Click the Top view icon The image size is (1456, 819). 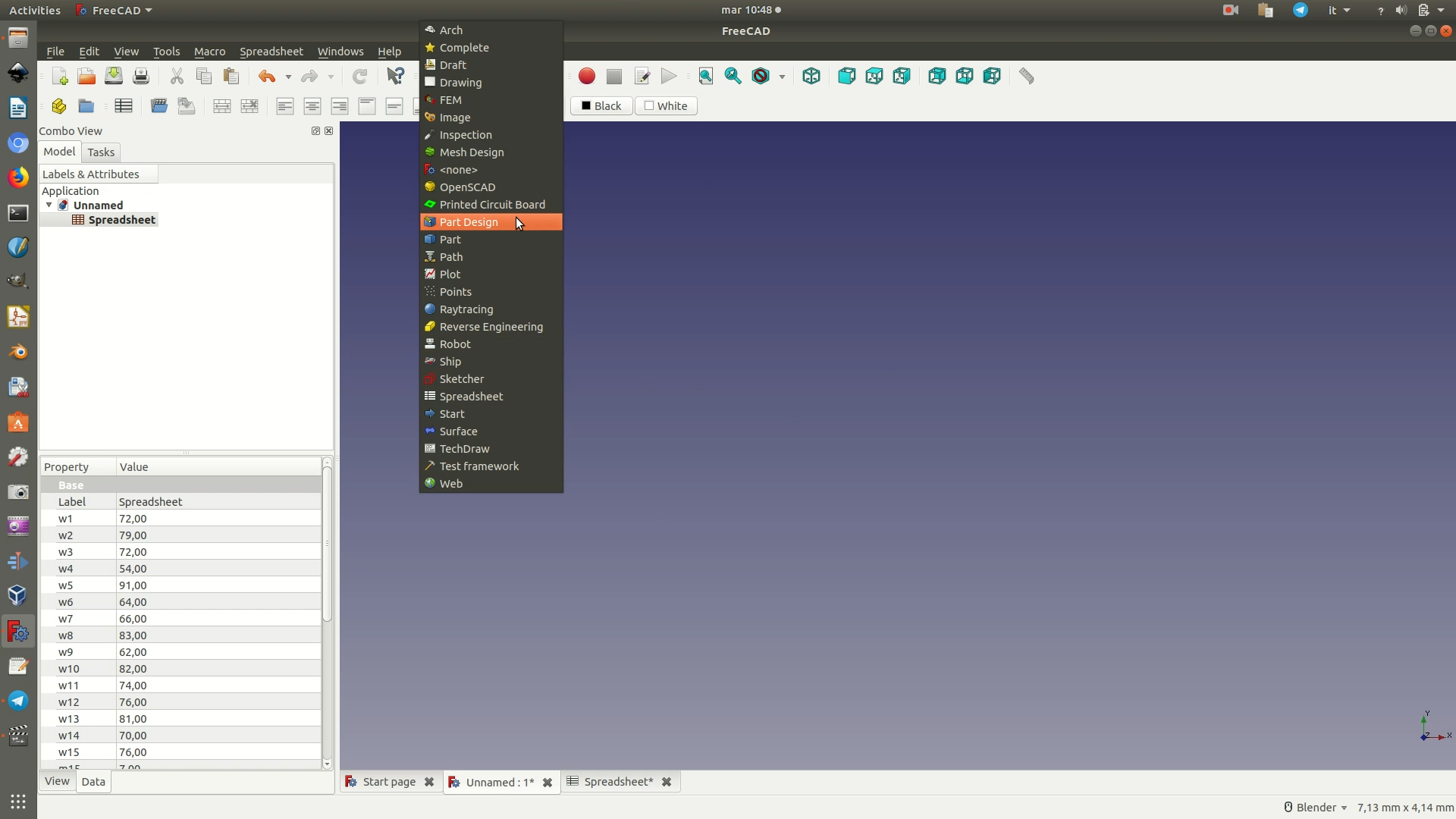(874, 76)
